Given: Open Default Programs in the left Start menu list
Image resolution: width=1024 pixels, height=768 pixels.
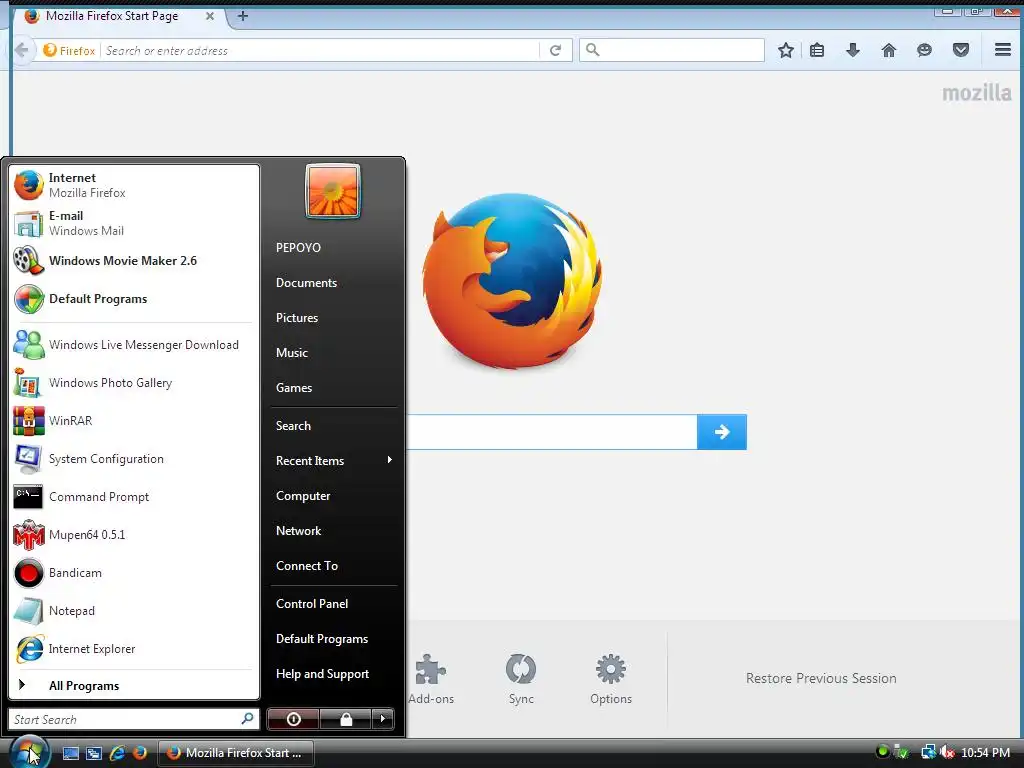Looking at the screenshot, I should [133, 298].
